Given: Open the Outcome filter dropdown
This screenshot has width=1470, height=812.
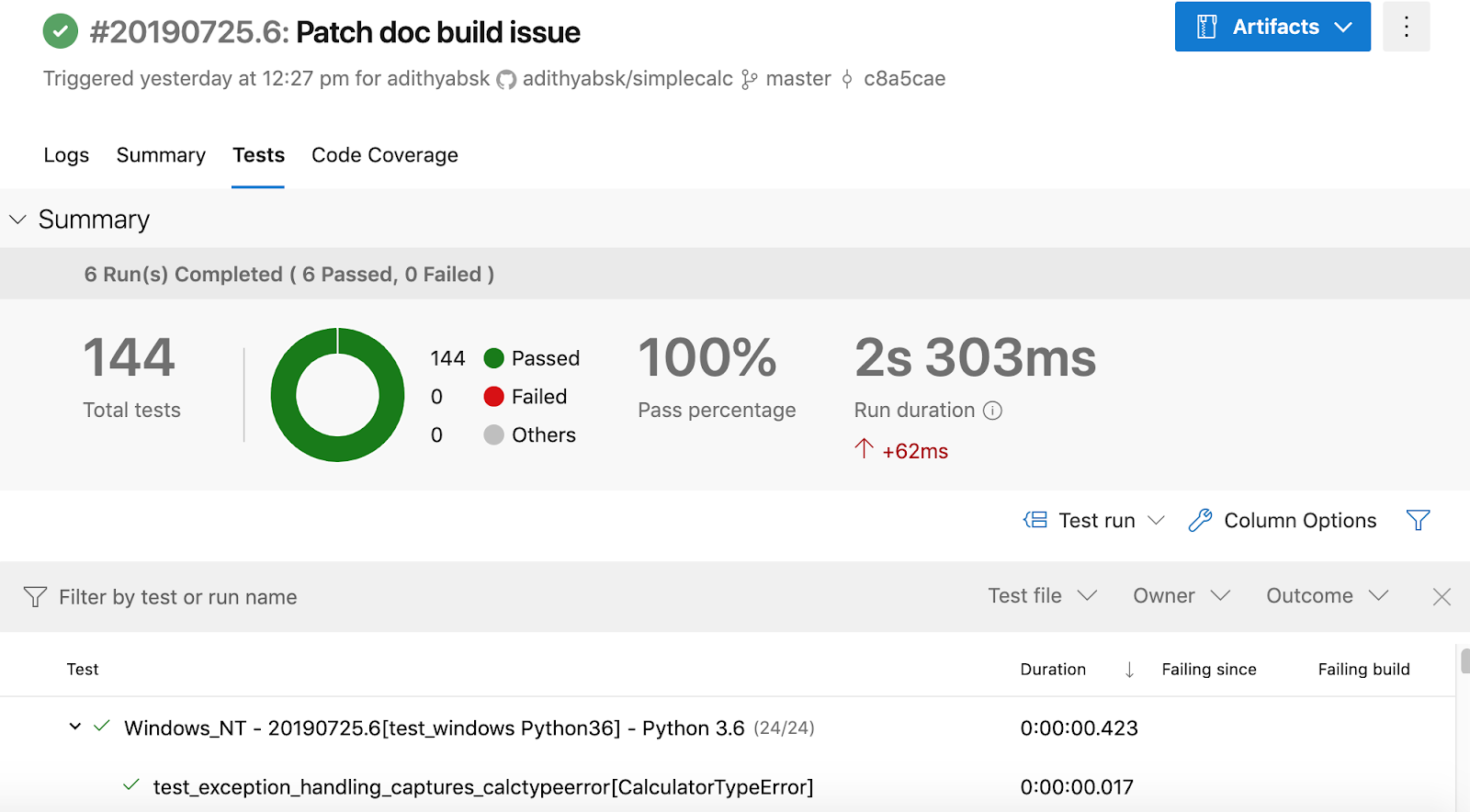Looking at the screenshot, I should (1326, 596).
